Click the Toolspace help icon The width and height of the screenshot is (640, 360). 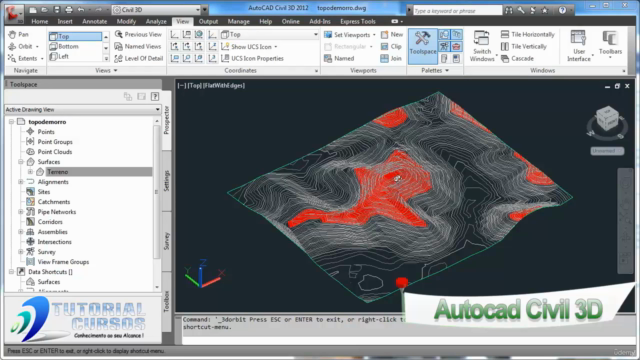tap(155, 96)
